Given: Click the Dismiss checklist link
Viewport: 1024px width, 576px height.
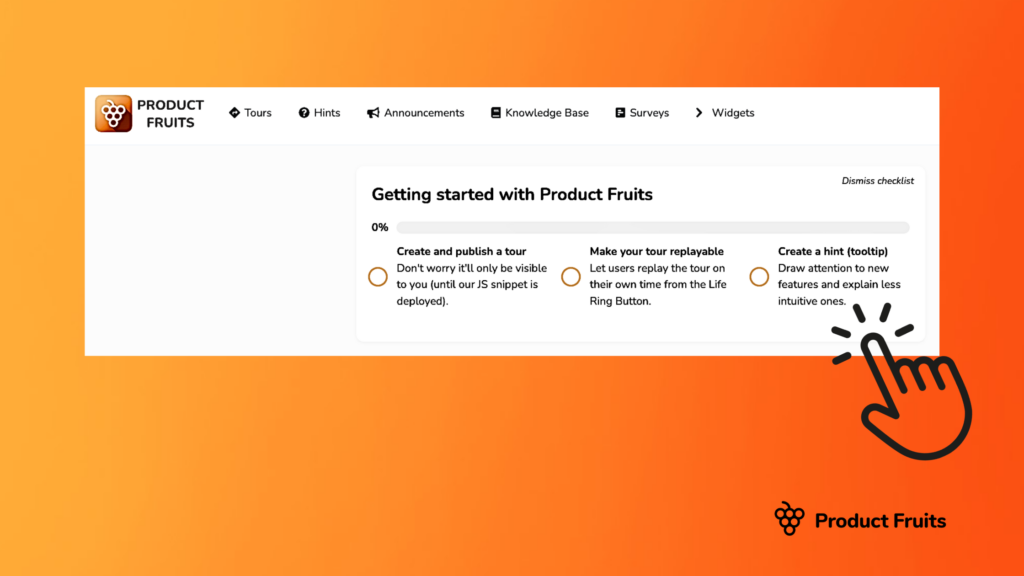Looking at the screenshot, I should tap(878, 181).
